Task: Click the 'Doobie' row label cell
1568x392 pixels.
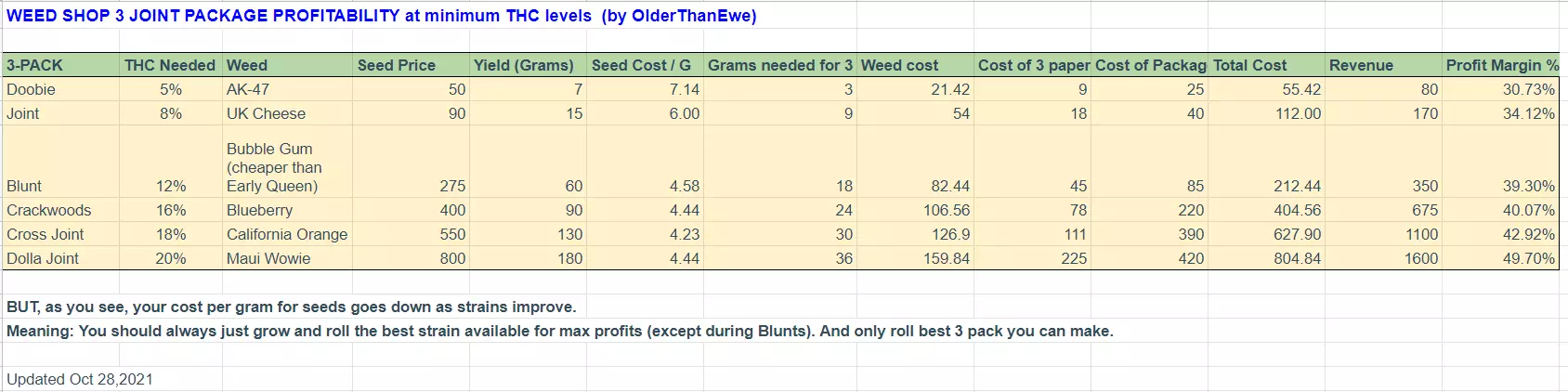Action: [x=61, y=89]
